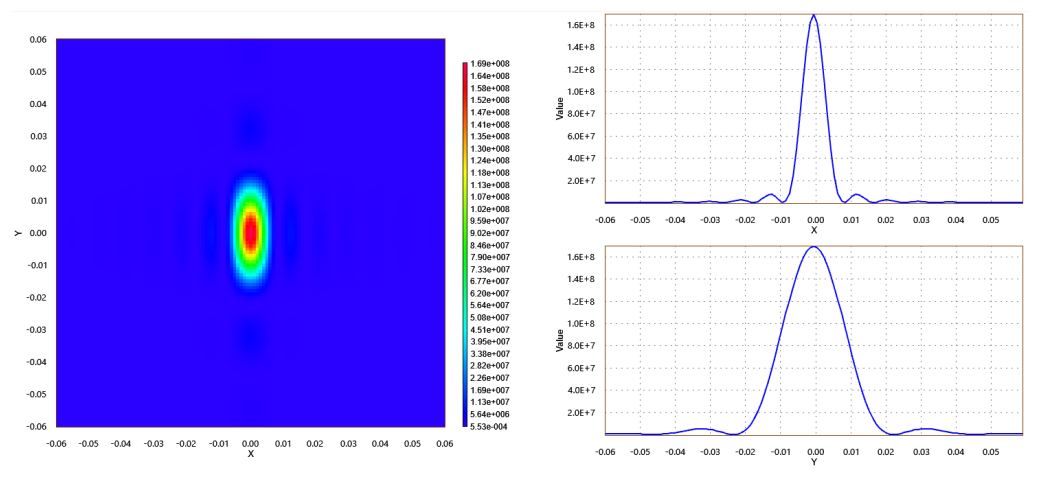Click the 1.35e+008 color scale label

click(489, 136)
